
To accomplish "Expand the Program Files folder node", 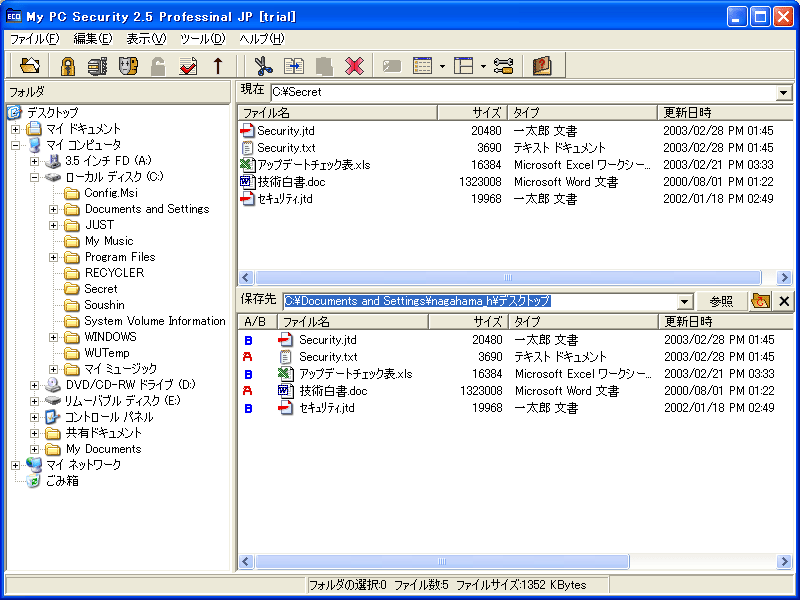I will pos(54,257).
